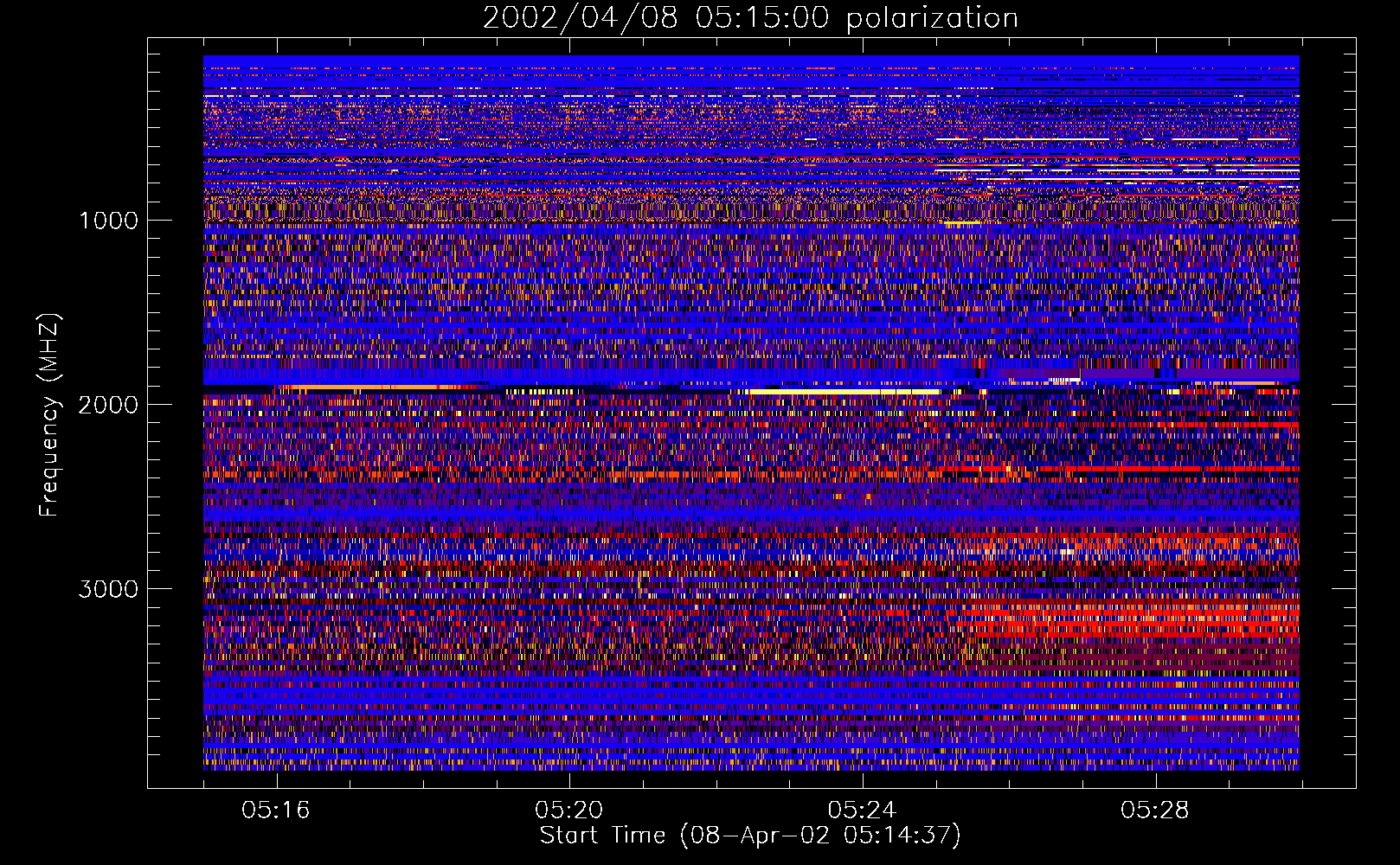Click the 3000 frequency tick label

coord(108,589)
